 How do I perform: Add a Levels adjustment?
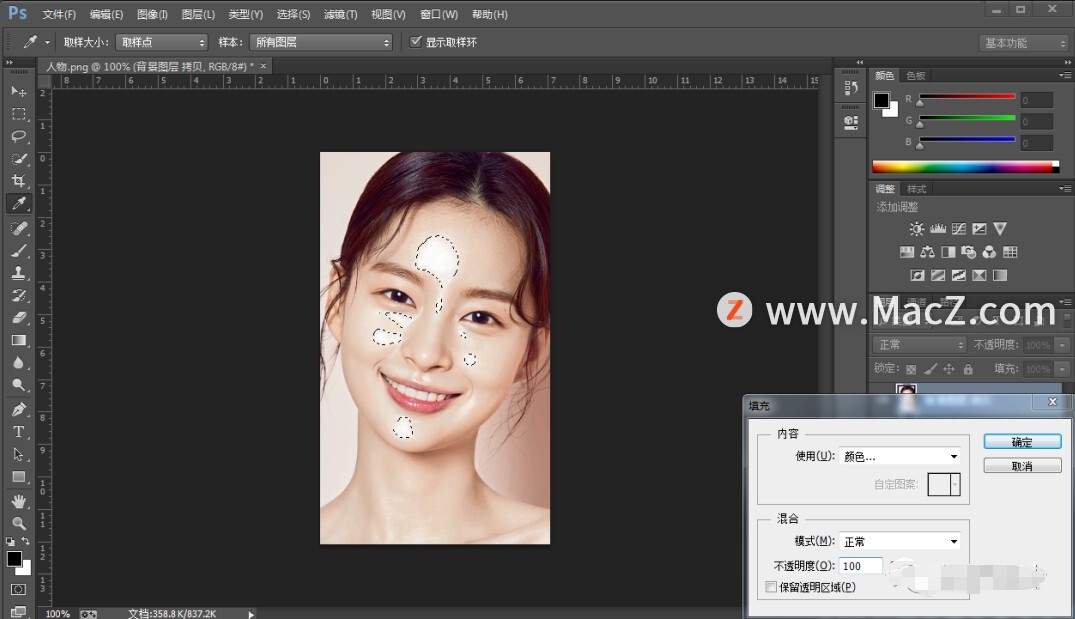[x=938, y=229]
